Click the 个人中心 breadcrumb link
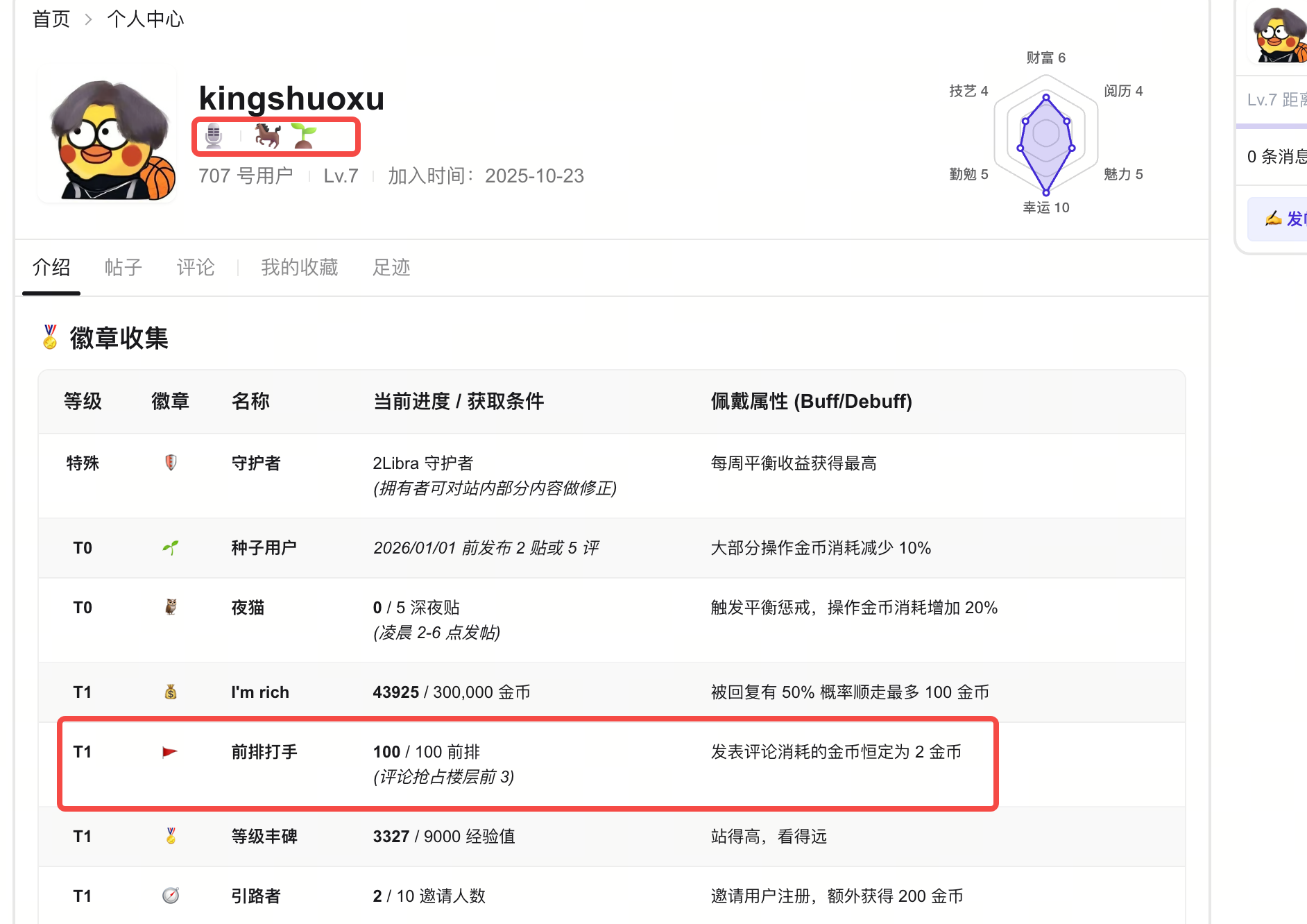 pyautogui.click(x=146, y=19)
